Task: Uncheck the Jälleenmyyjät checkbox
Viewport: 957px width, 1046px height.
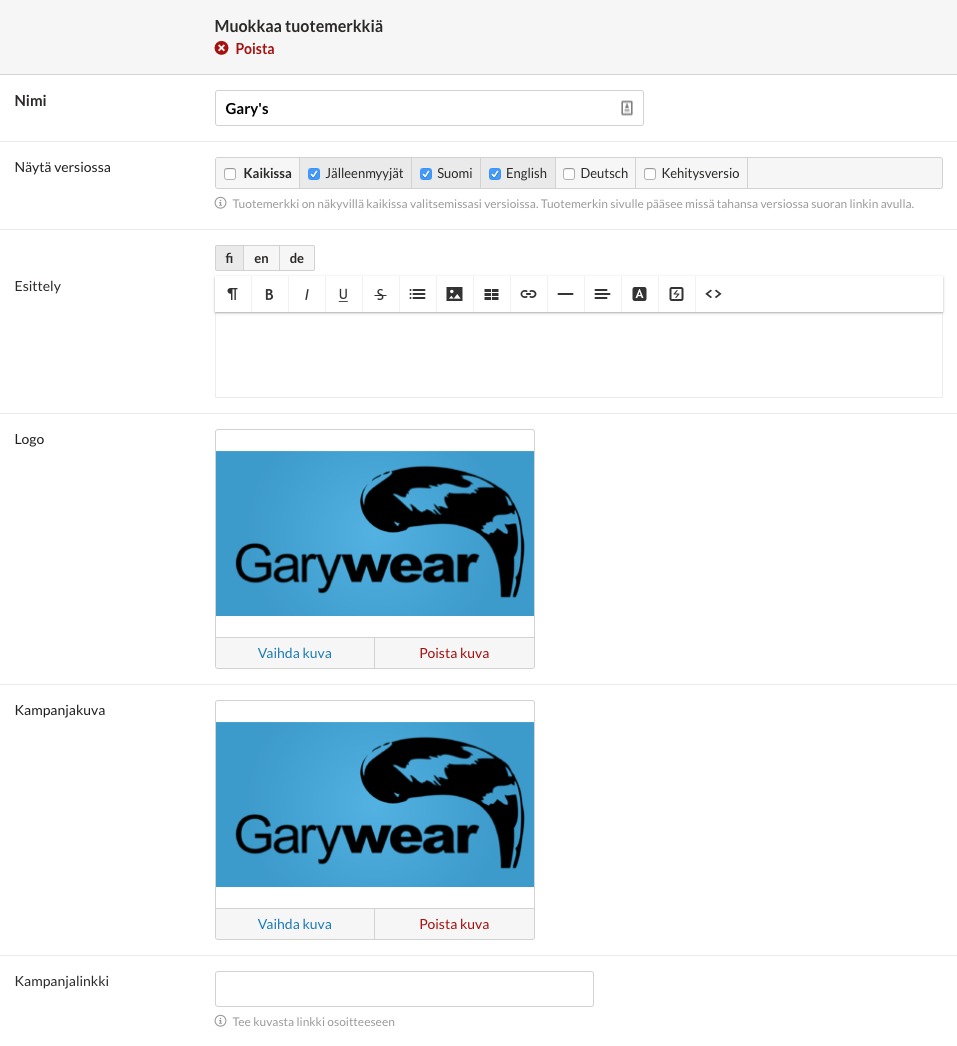Action: (x=314, y=174)
